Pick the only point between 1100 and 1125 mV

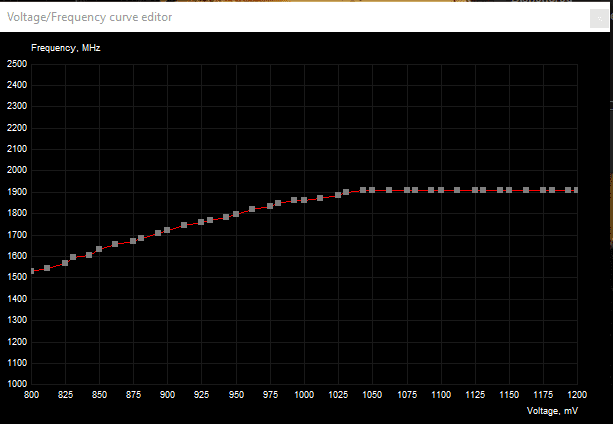(457, 190)
